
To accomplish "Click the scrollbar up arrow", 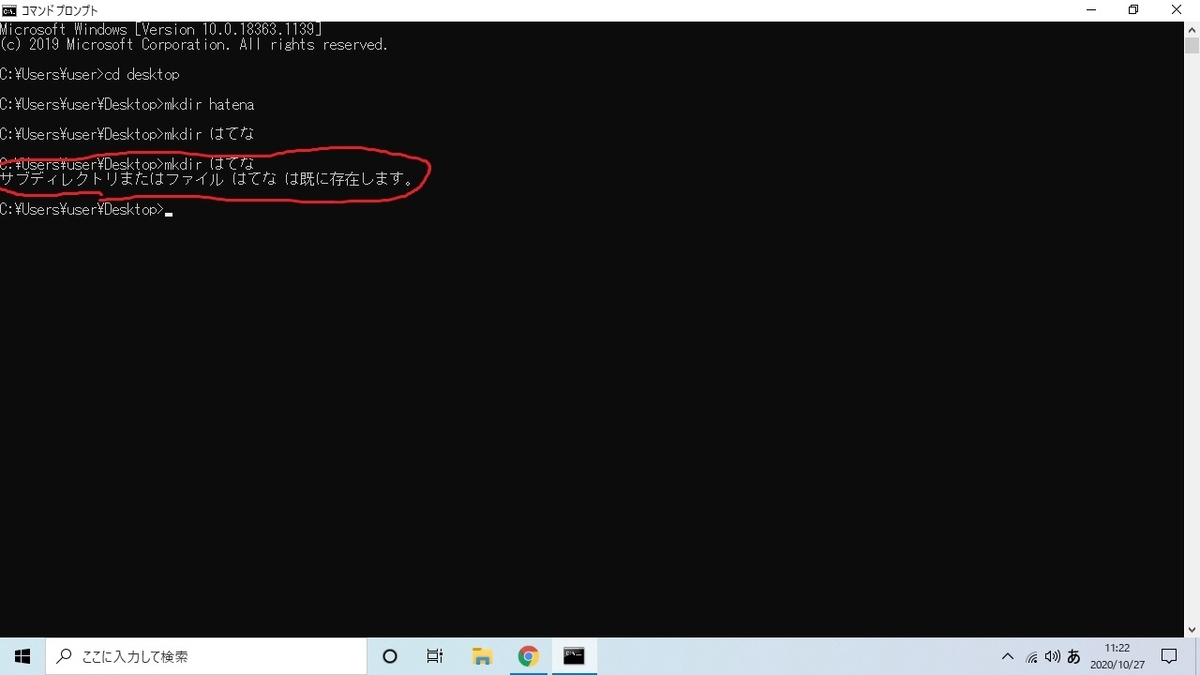I will [x=1191, y=30].
